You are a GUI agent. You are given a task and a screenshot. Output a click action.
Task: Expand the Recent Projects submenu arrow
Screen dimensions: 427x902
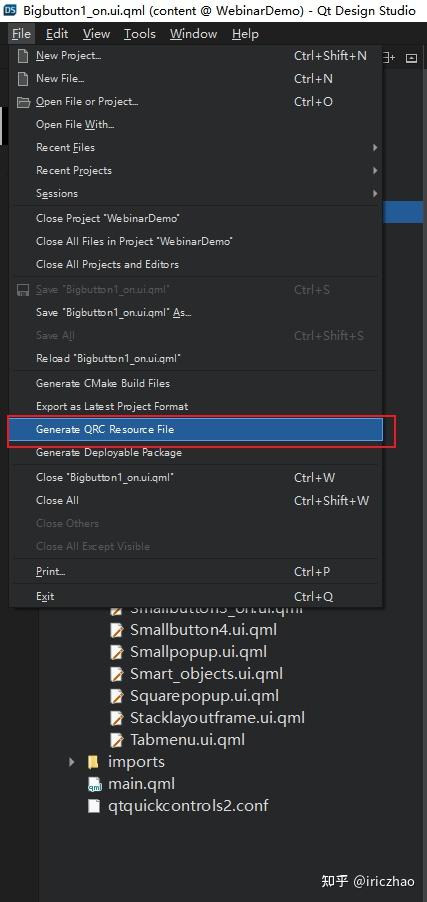click(375, 171)
